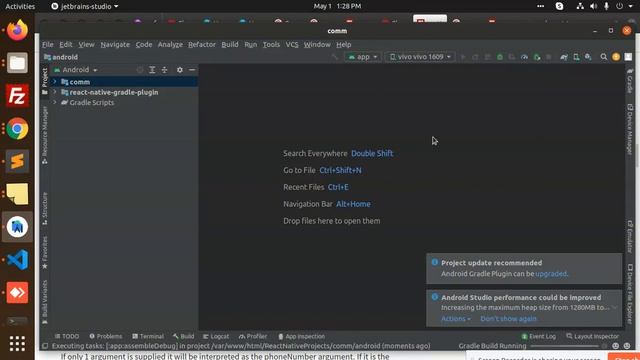Open Firefox from the Ubuntu dock
The height and width of the screenshot is (360, 640).
[17, 30]
